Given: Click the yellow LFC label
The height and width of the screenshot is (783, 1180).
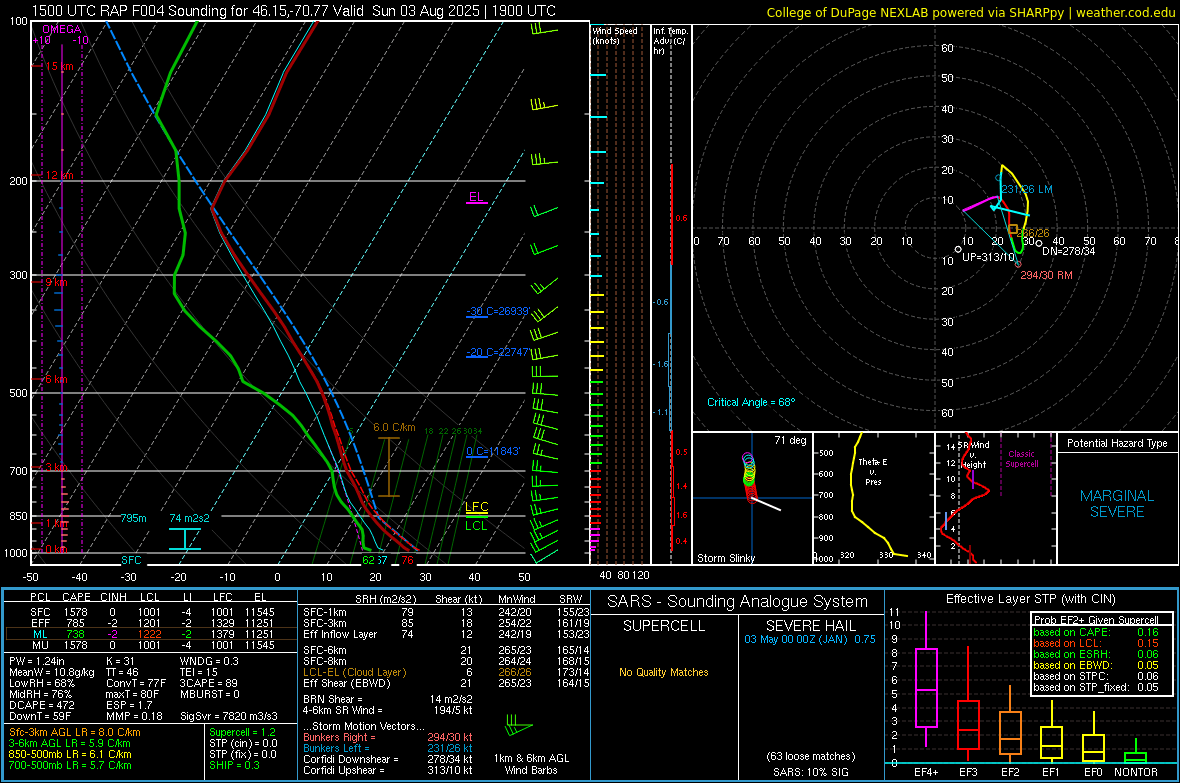Looking at the screenshot, I should tap(476, 507).
